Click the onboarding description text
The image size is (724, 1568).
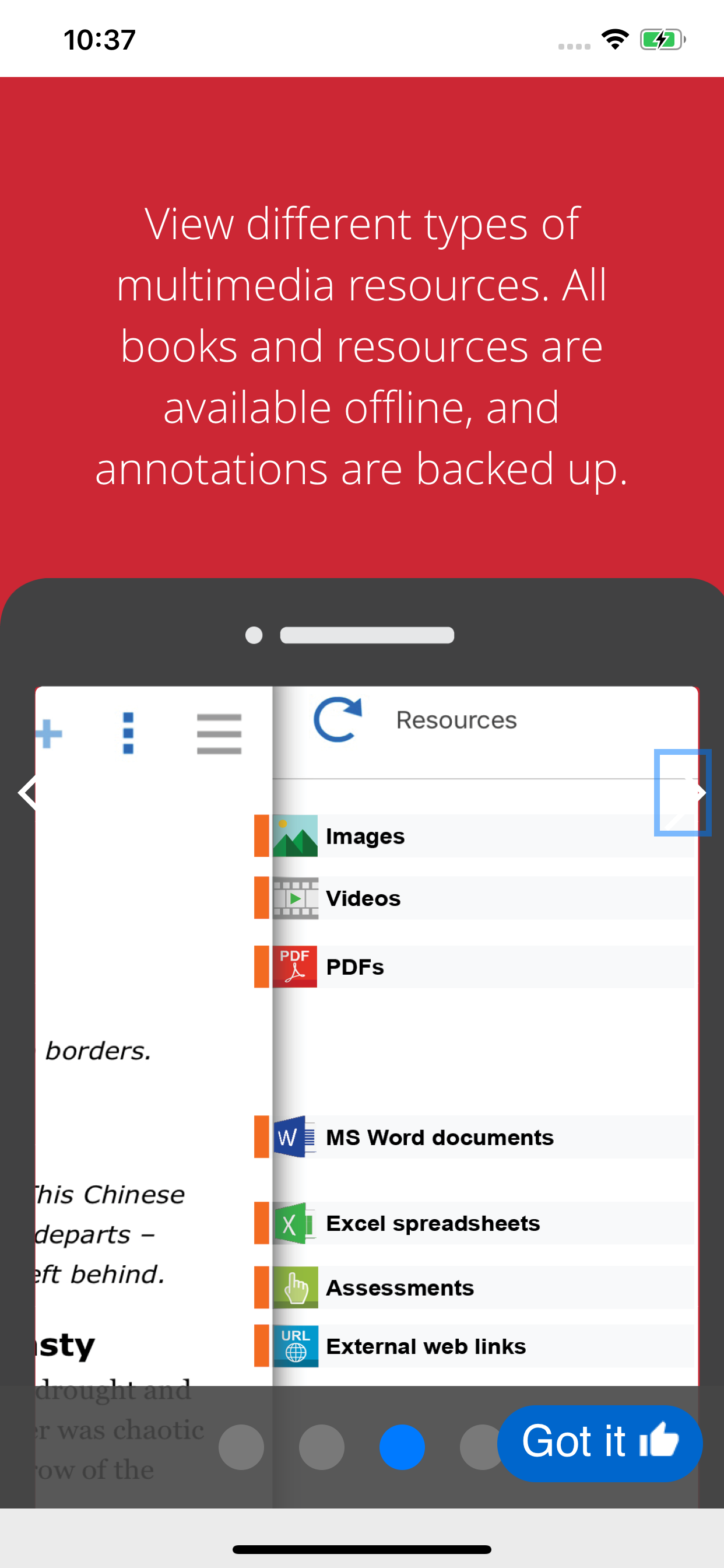[362, 346]
